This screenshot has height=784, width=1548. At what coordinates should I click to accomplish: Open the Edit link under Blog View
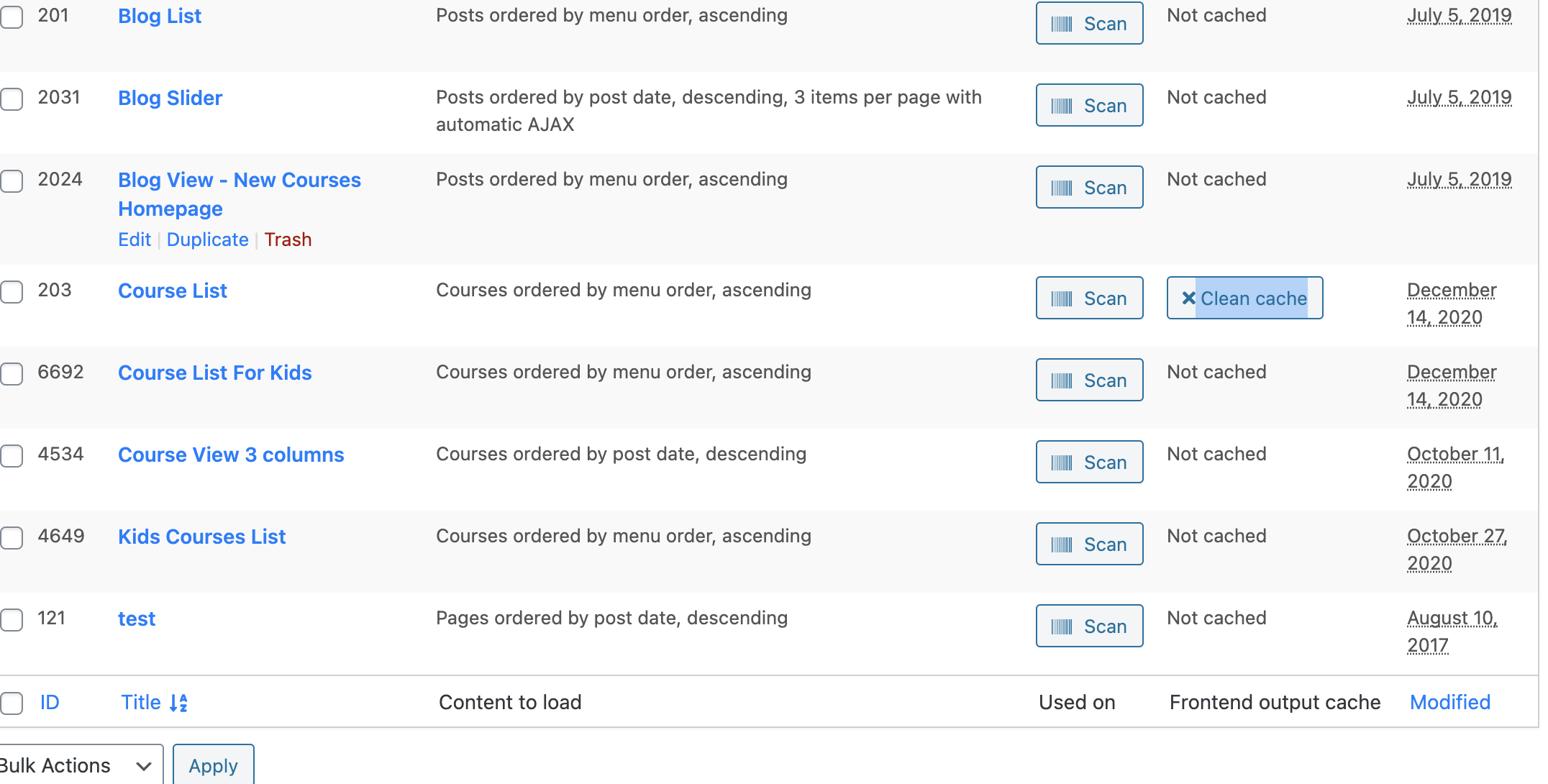pyautogui.click(x=135, y=240)
